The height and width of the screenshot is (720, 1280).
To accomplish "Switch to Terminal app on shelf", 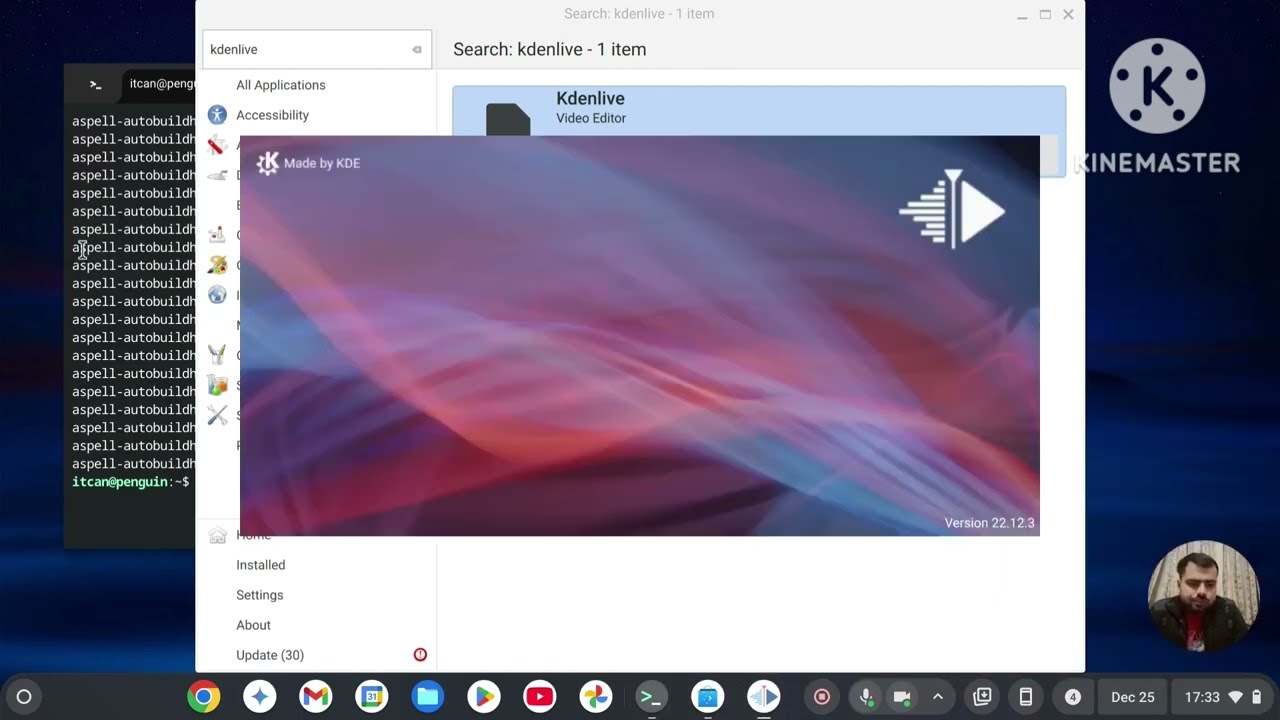I will [x=651, y=697].
